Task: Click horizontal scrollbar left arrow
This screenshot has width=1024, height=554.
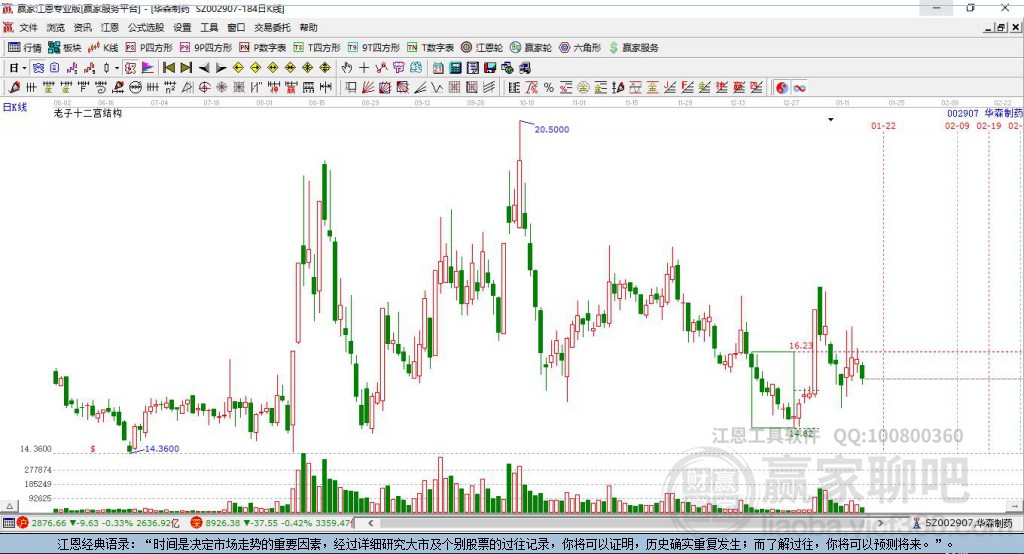Action: [x=371, y=523]
